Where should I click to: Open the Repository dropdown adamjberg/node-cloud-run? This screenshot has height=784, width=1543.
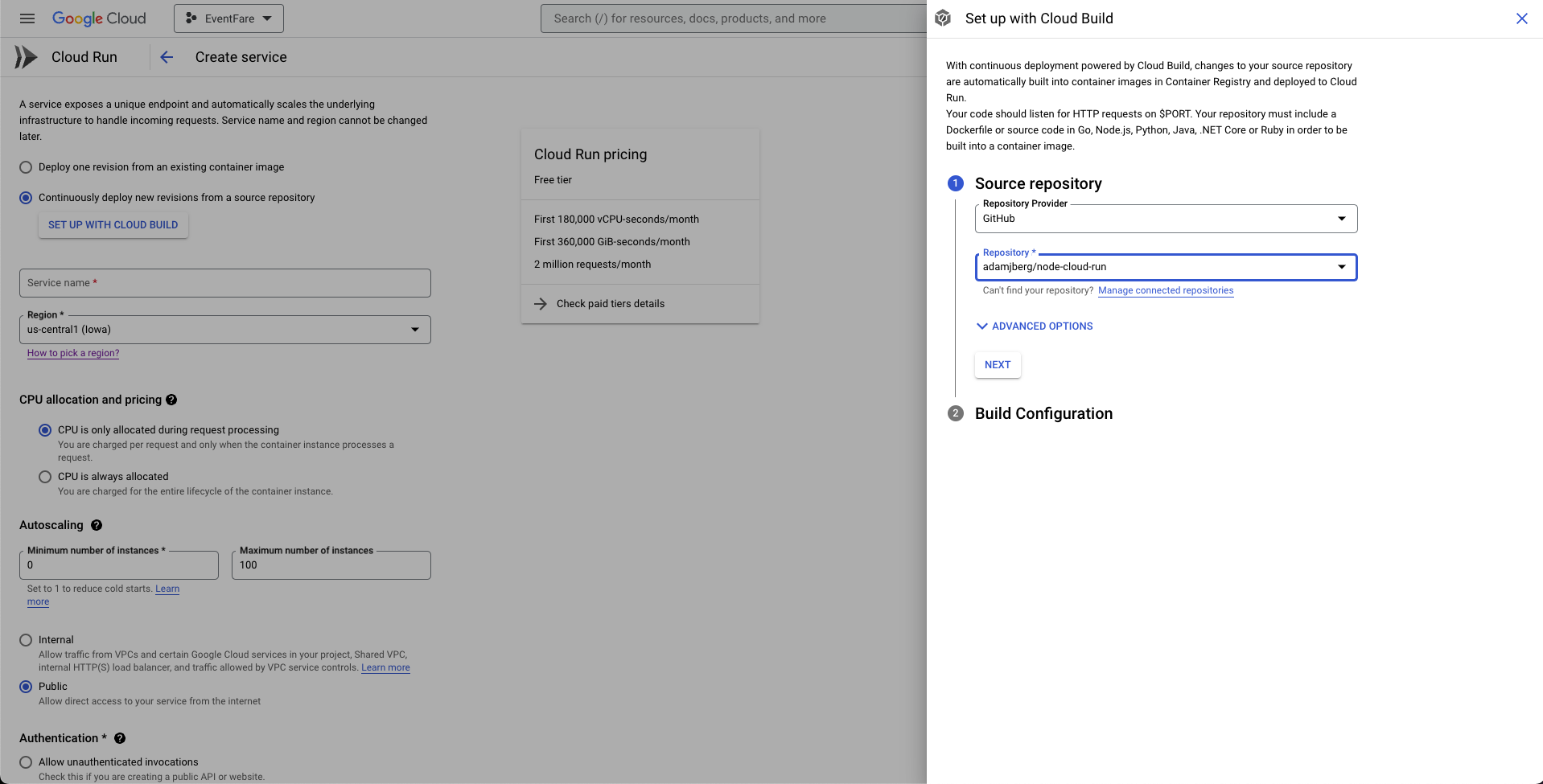1166,267
